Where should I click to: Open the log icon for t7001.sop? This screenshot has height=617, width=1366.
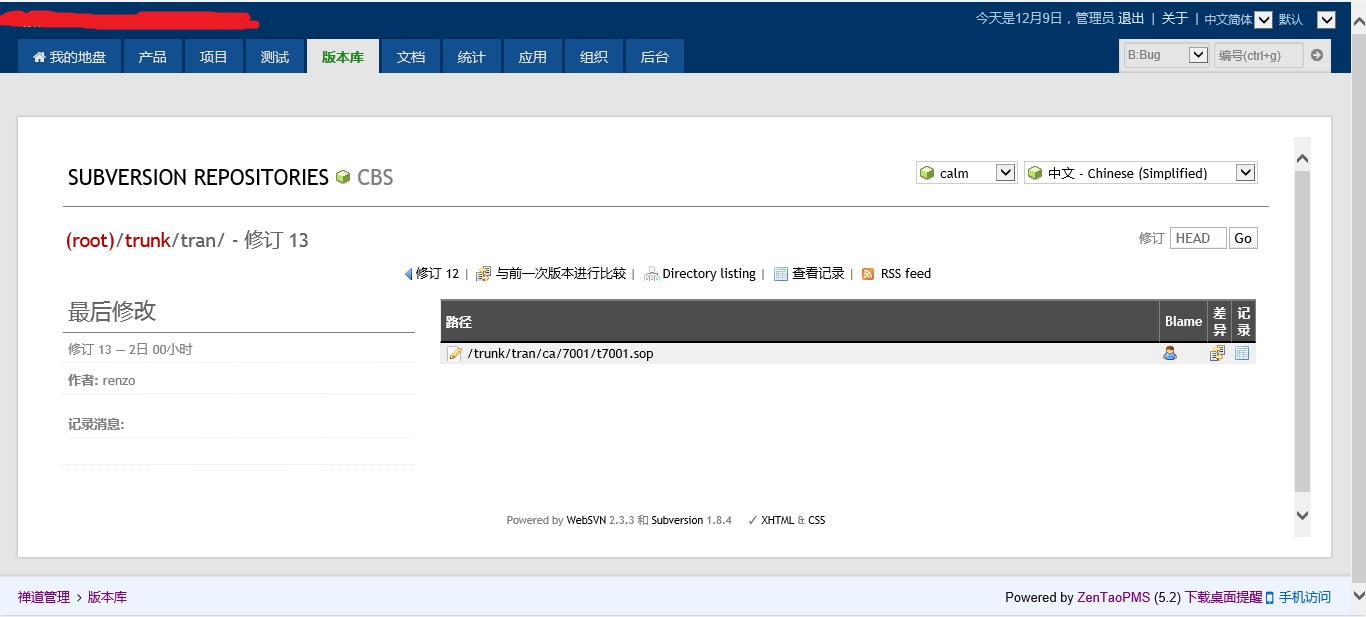point(1242,353)
